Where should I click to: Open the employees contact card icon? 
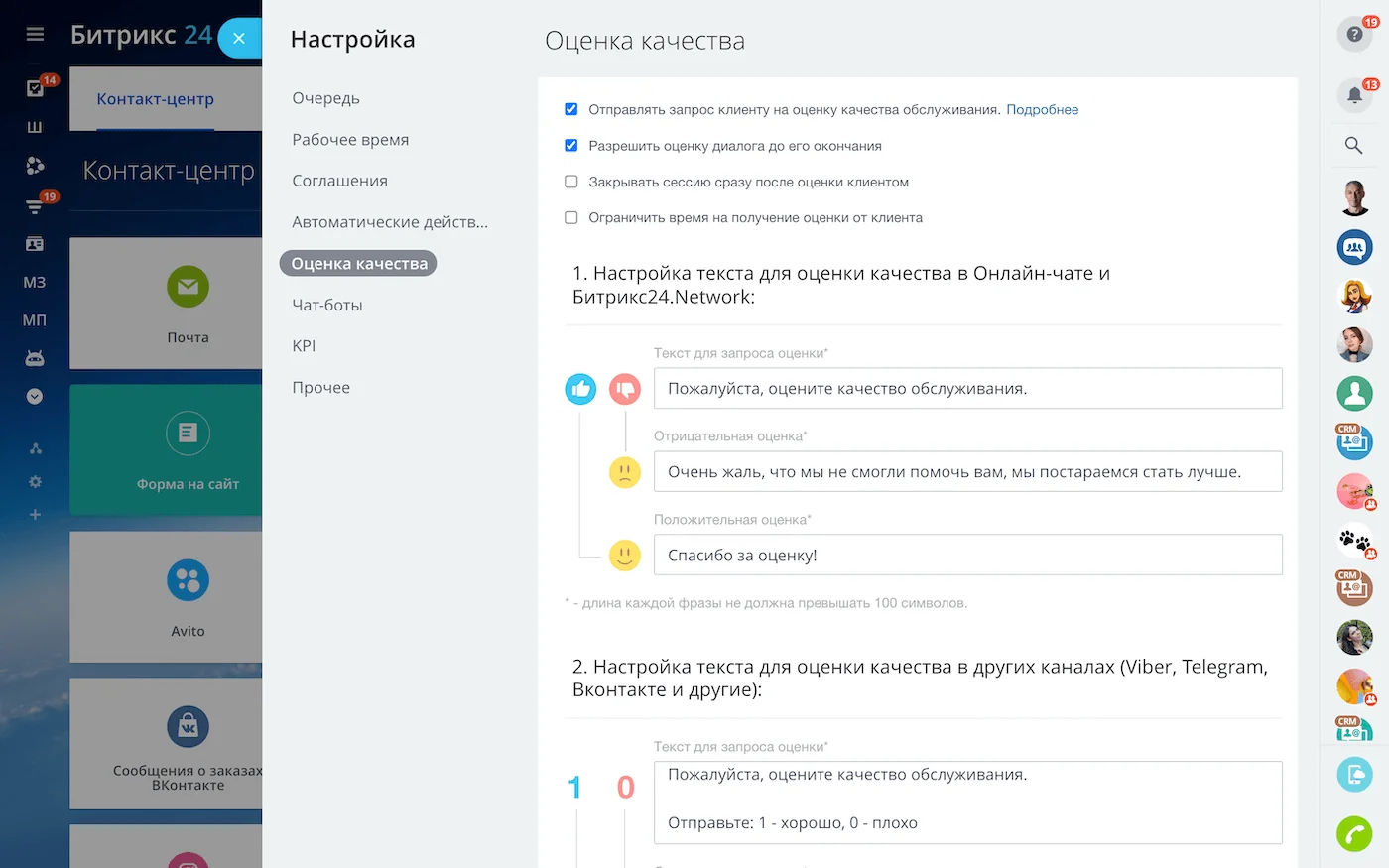[x=35, y=241]
